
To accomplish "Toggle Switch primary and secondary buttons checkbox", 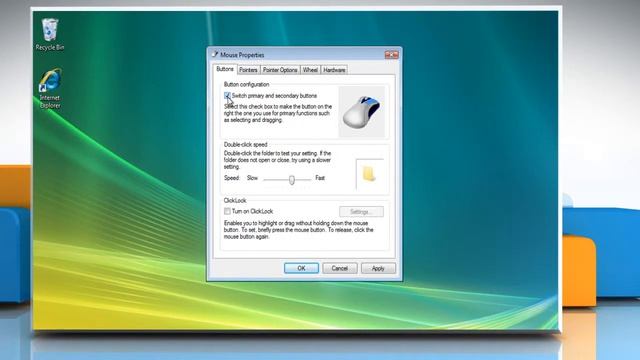I will (227, 96).
